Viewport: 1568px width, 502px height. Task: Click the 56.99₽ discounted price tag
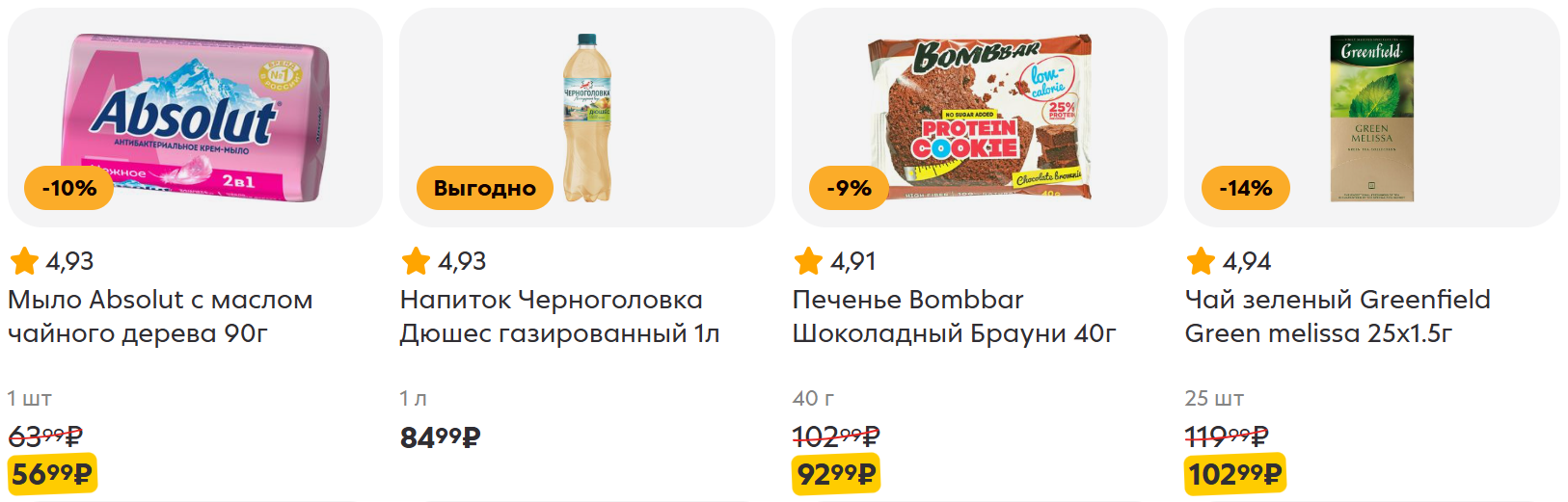[x=52, y=474]
